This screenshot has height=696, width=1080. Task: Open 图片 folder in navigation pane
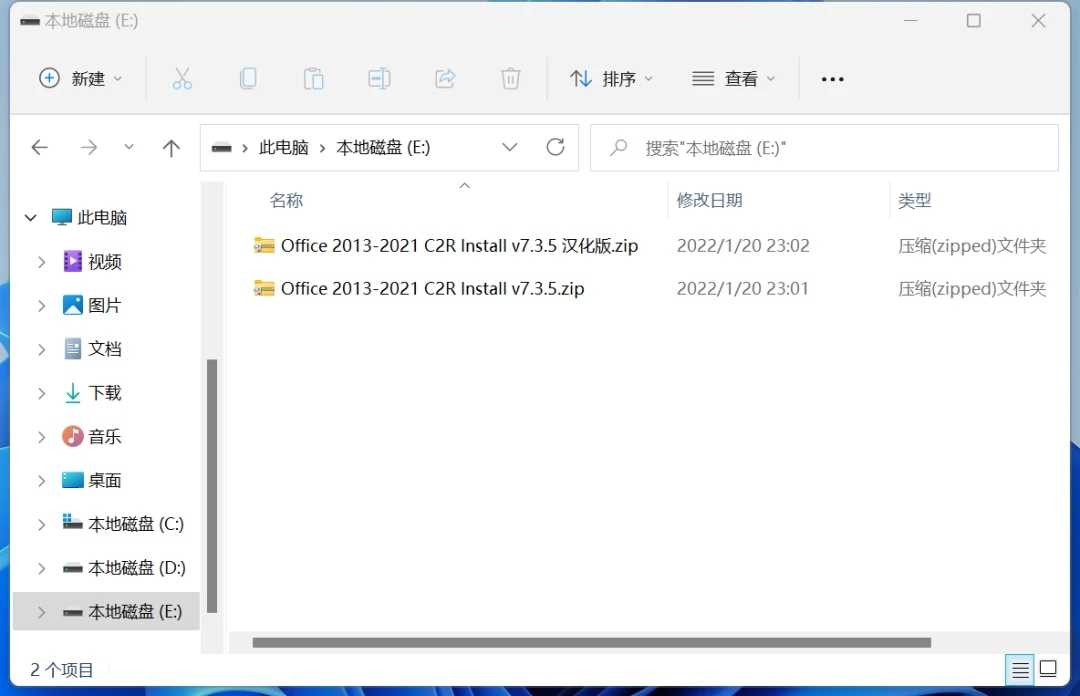coord(105,305)
